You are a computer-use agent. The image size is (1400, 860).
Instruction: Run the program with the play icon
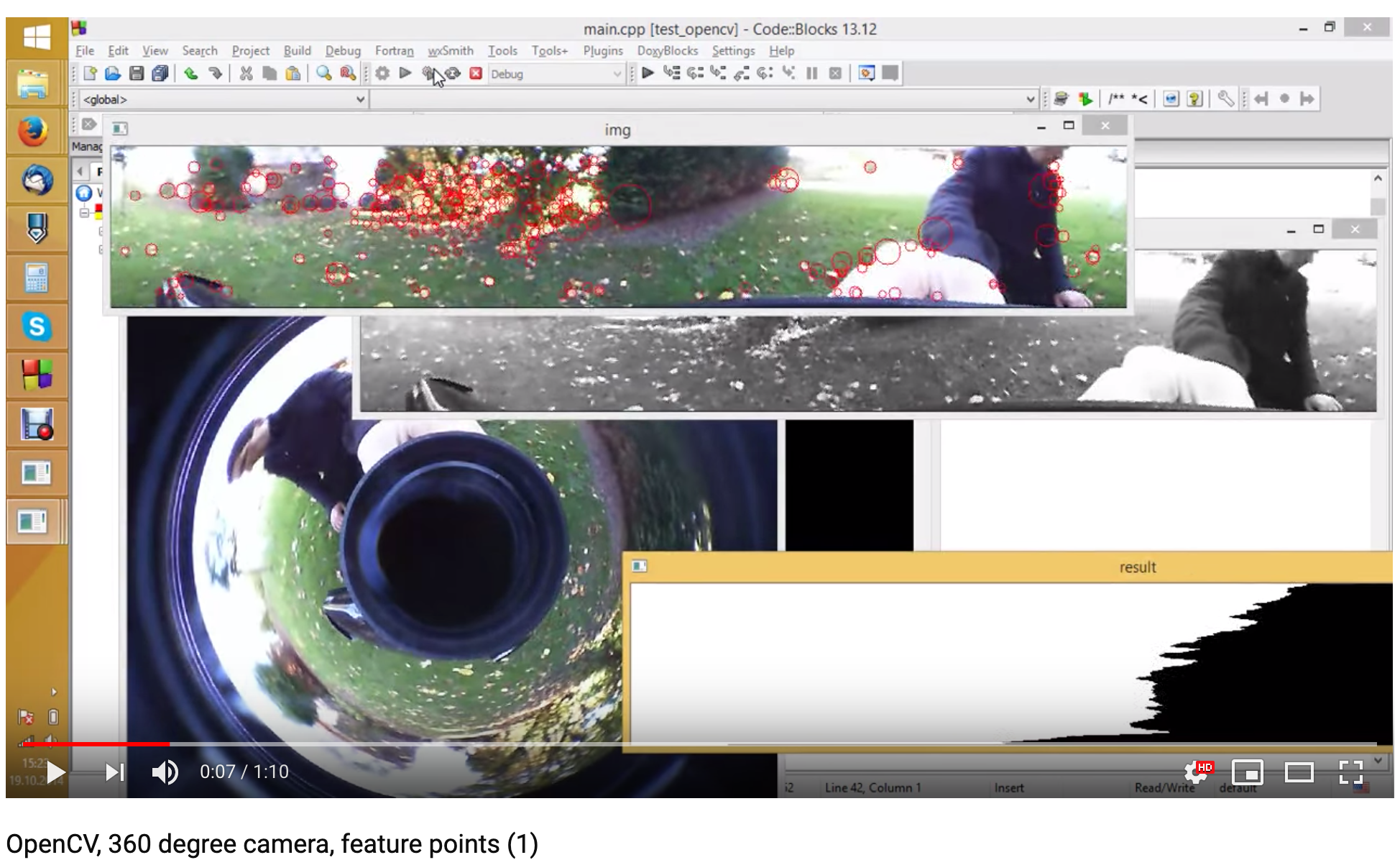[405, 73]
